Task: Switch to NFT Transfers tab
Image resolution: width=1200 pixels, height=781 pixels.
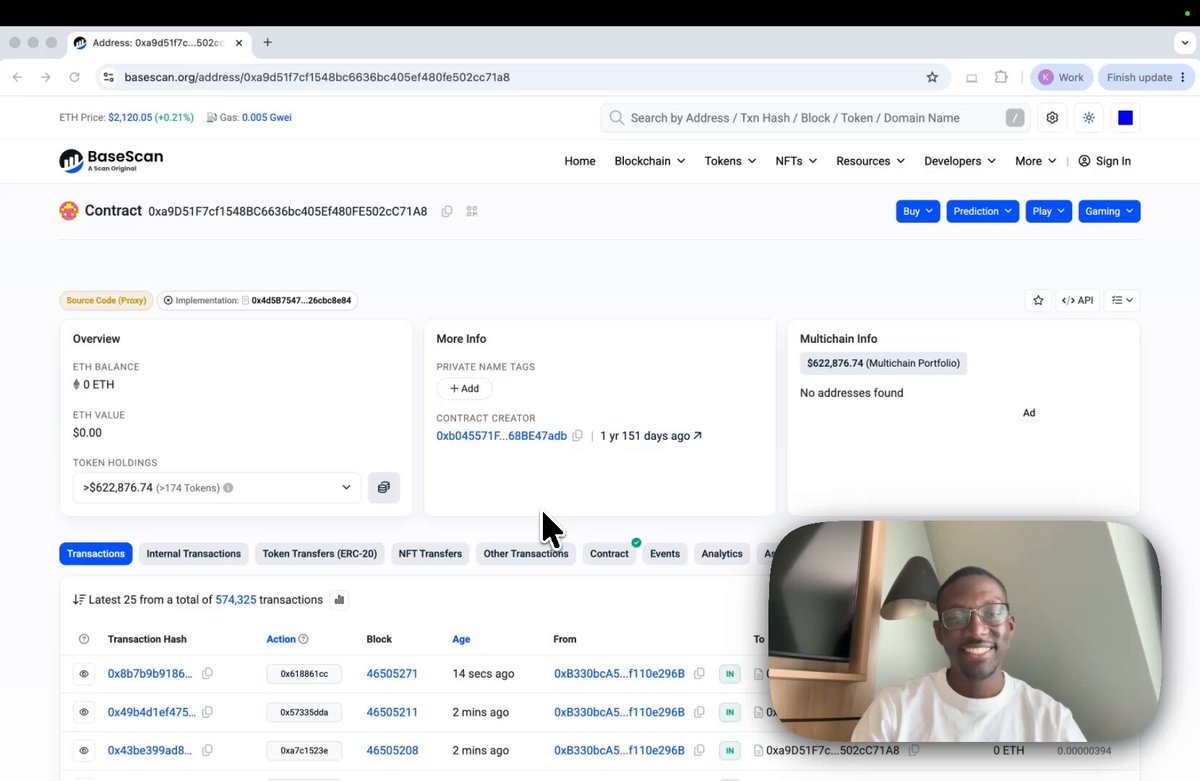Action: (x=430, y=554)
